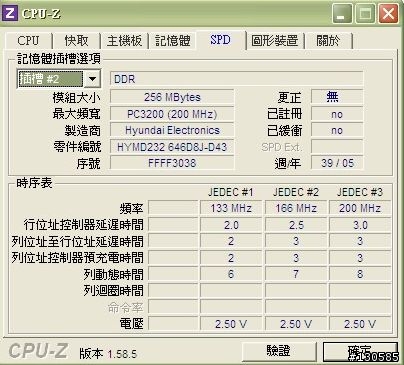
Task: Click serial number FFFF3038
Action: [x=172, y=163]
